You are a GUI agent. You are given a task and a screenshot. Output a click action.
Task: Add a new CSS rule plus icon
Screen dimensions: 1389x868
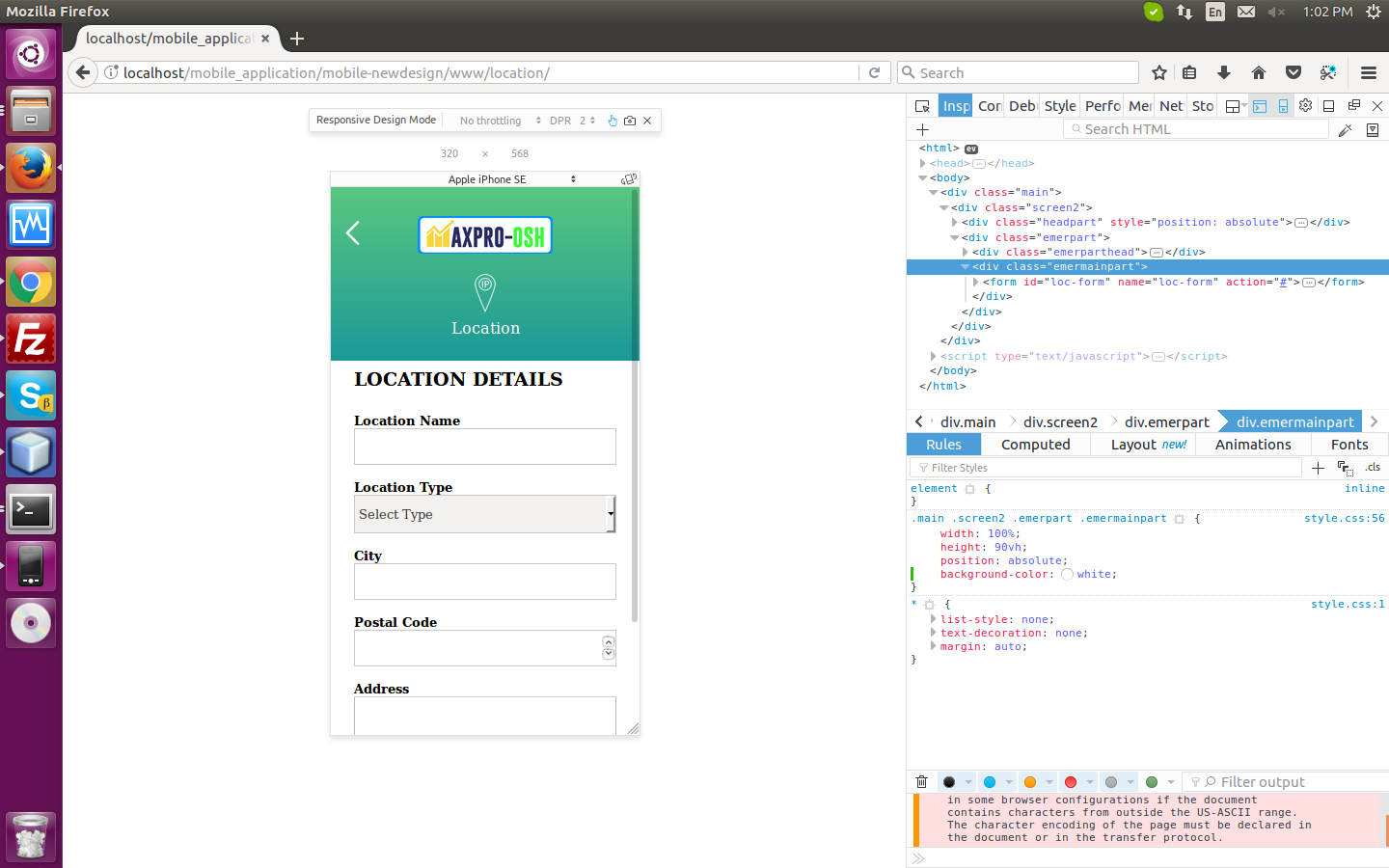click(1318, 468)
